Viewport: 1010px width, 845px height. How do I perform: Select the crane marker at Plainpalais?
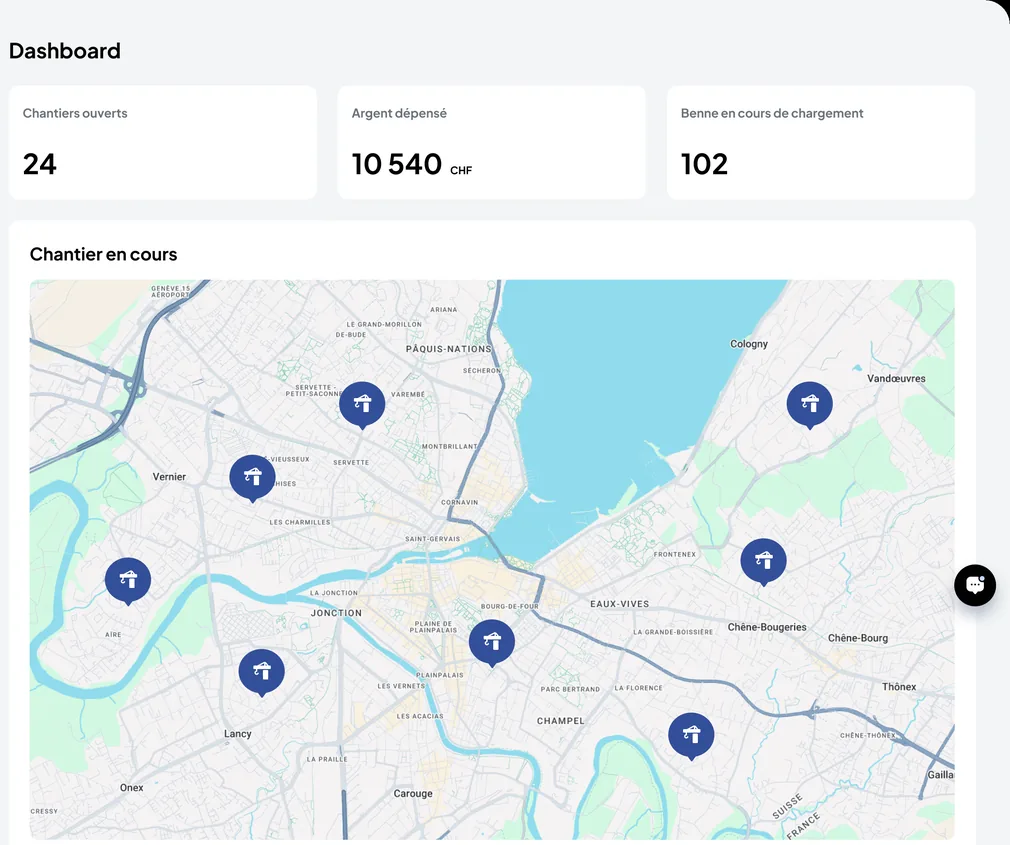pyautogui.click(x=491, y=643)
